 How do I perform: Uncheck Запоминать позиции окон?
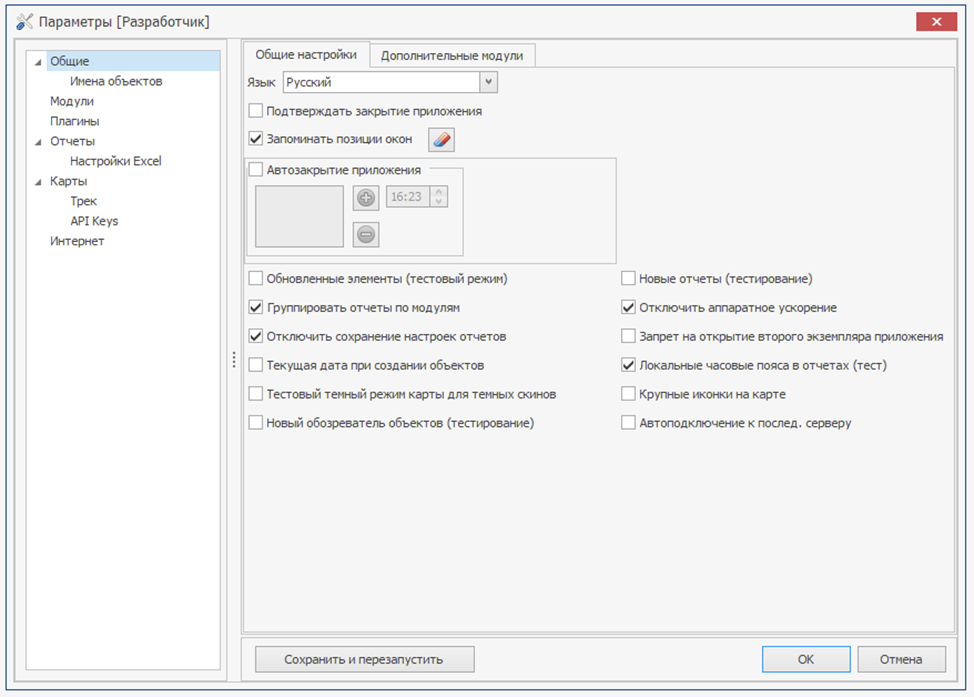[256, 139]
